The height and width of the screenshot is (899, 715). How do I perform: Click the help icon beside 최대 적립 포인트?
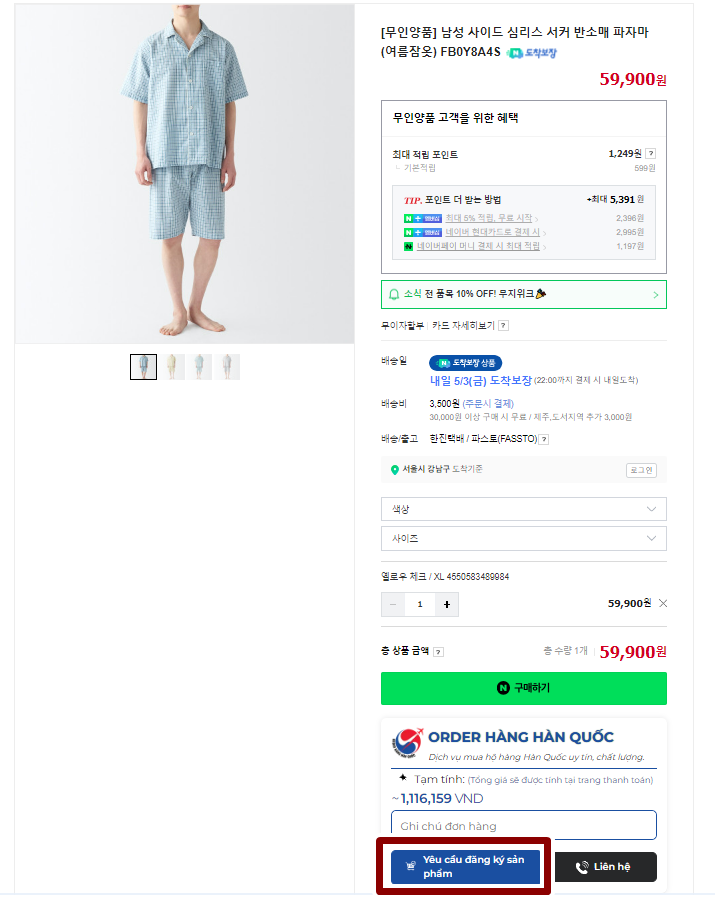[x=651, y=154]
